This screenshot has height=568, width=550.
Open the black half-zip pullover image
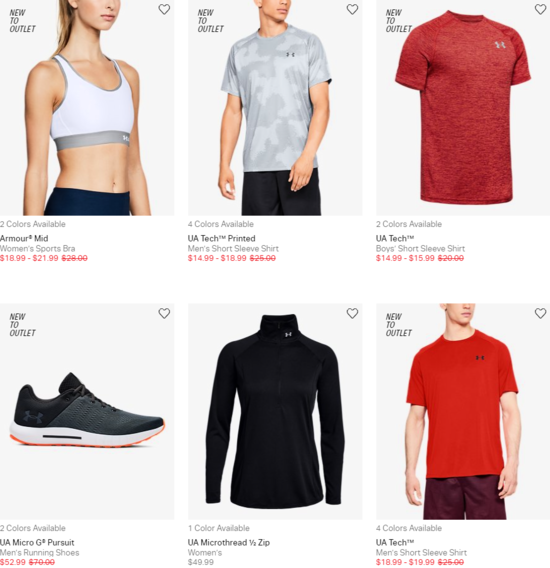pyautogui.click(x=275, y=412)
